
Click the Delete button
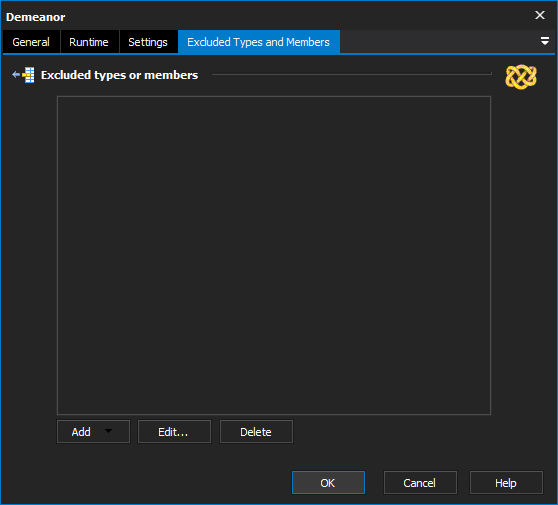pyautogui.click(x=256, y=432)
